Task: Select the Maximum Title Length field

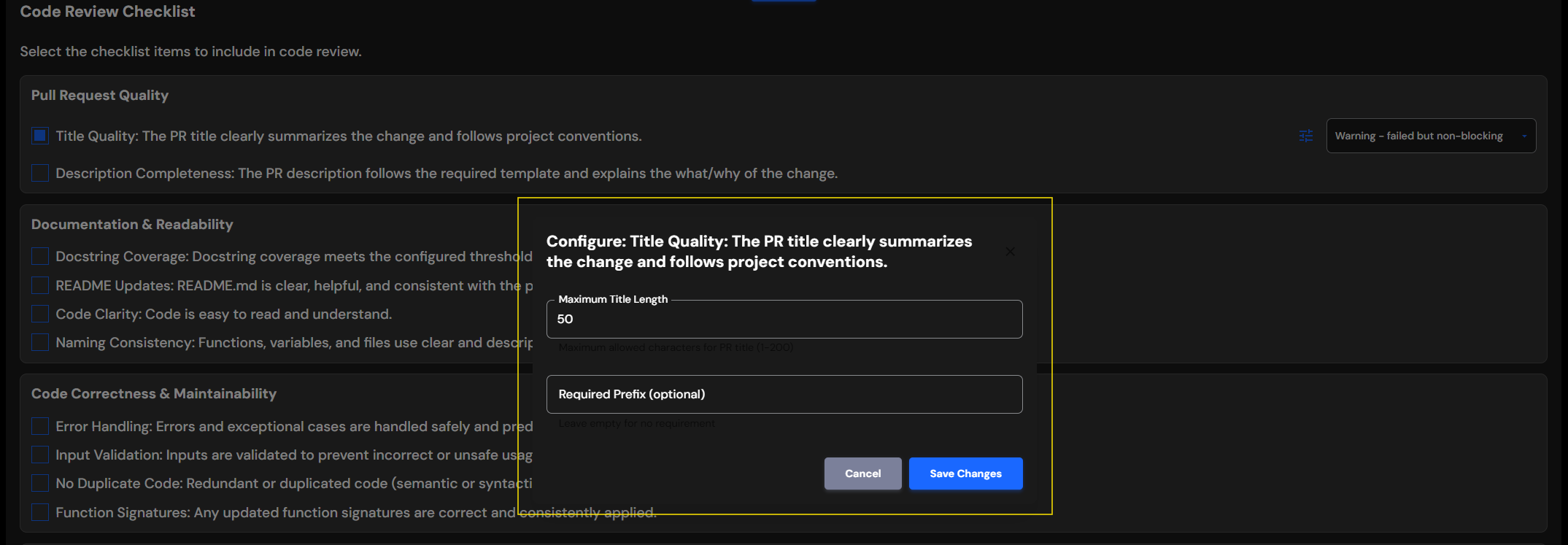Action: tap(784, 319)
